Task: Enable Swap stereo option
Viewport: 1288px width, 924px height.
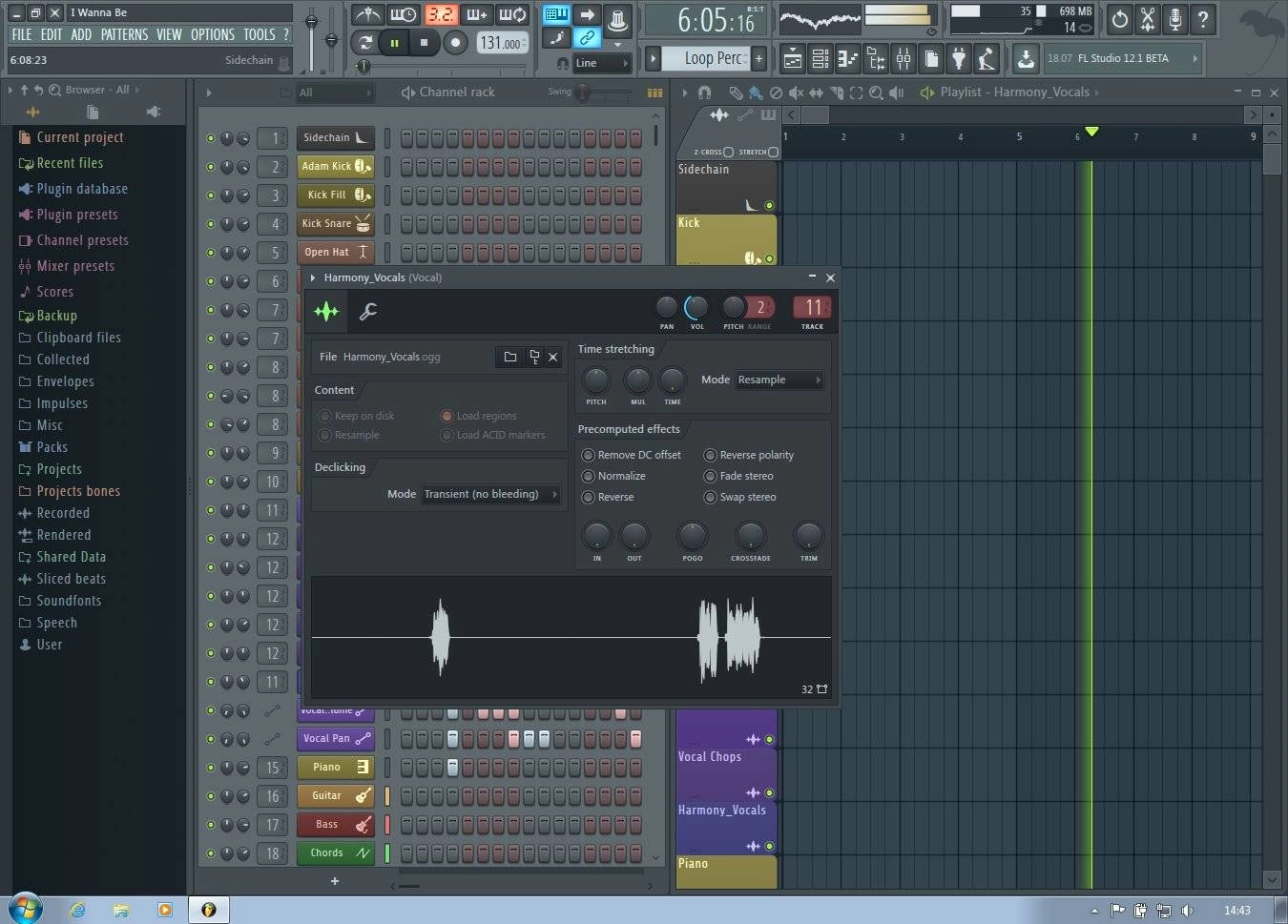Action: coord(740,497)
